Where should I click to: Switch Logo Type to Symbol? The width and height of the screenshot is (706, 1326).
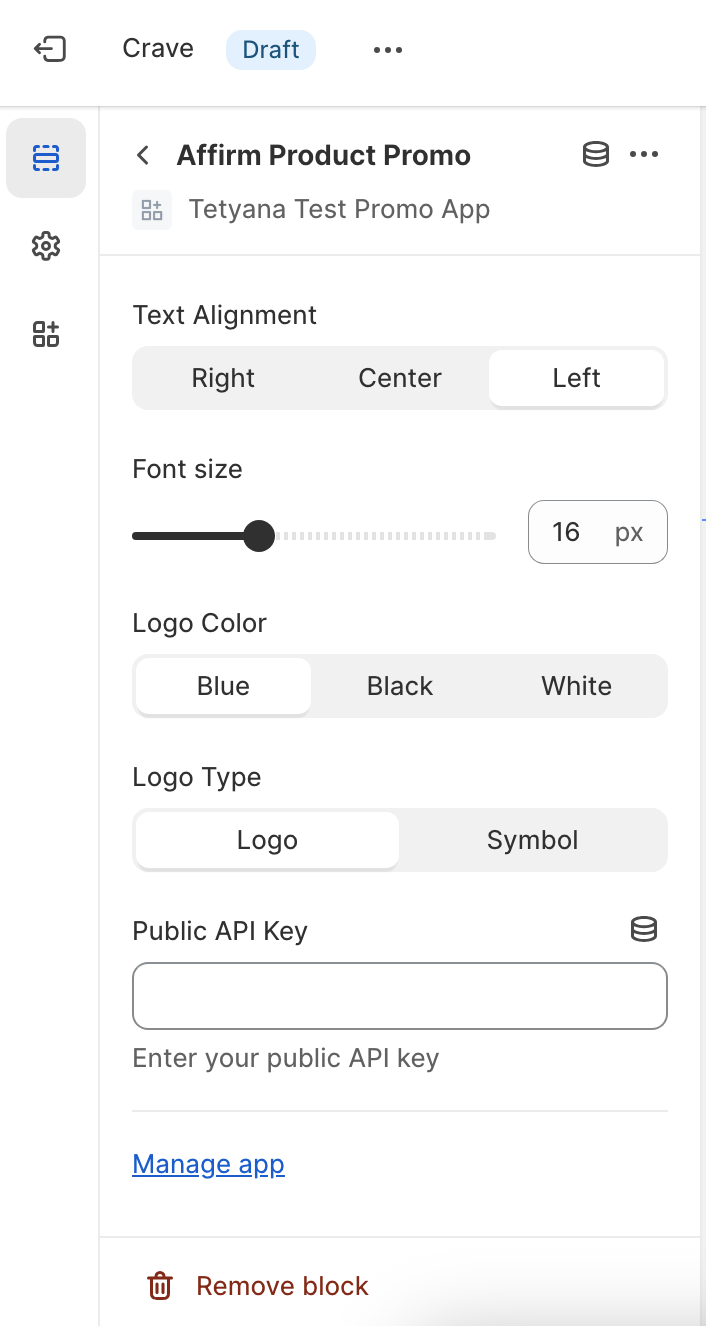(533, 840)
